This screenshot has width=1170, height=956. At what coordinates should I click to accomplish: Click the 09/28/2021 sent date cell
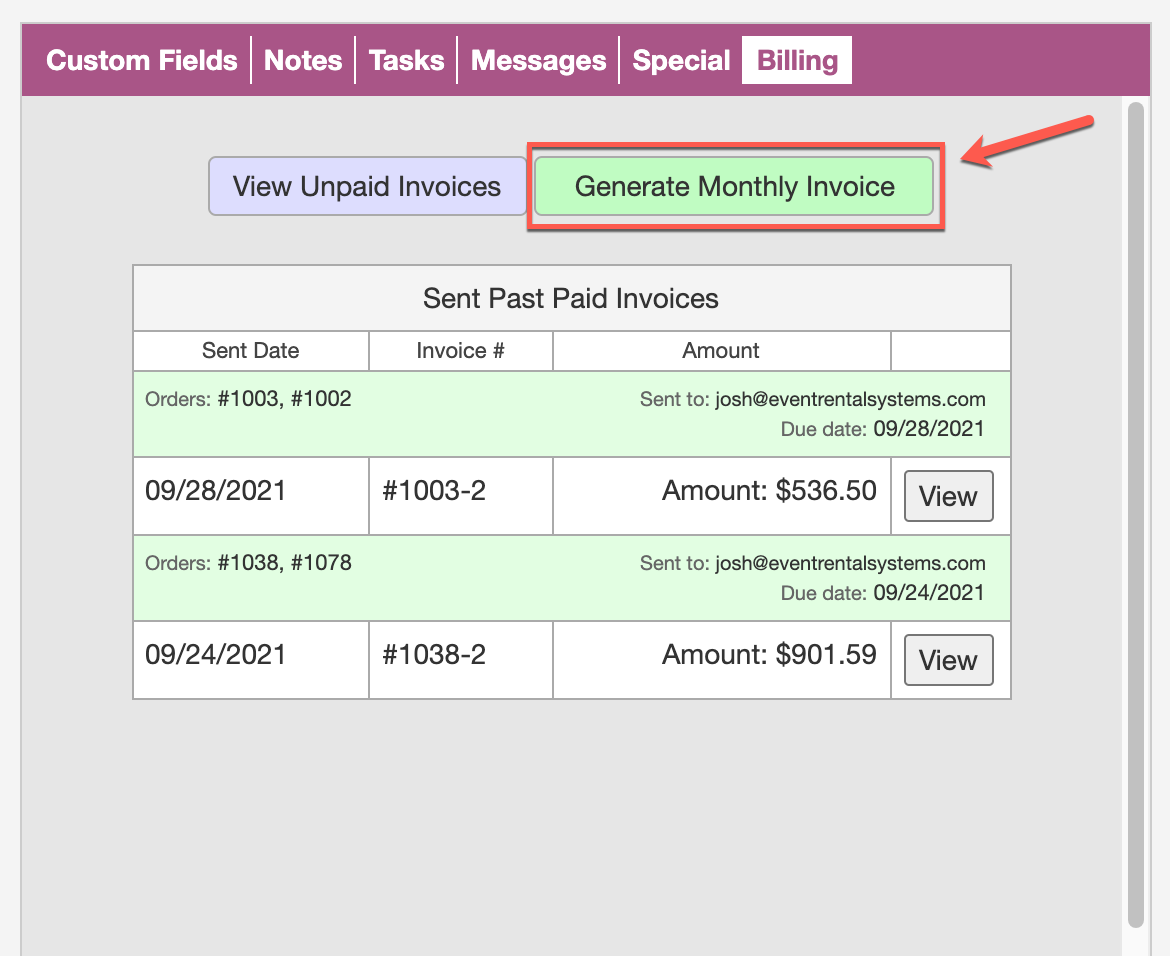215,491
